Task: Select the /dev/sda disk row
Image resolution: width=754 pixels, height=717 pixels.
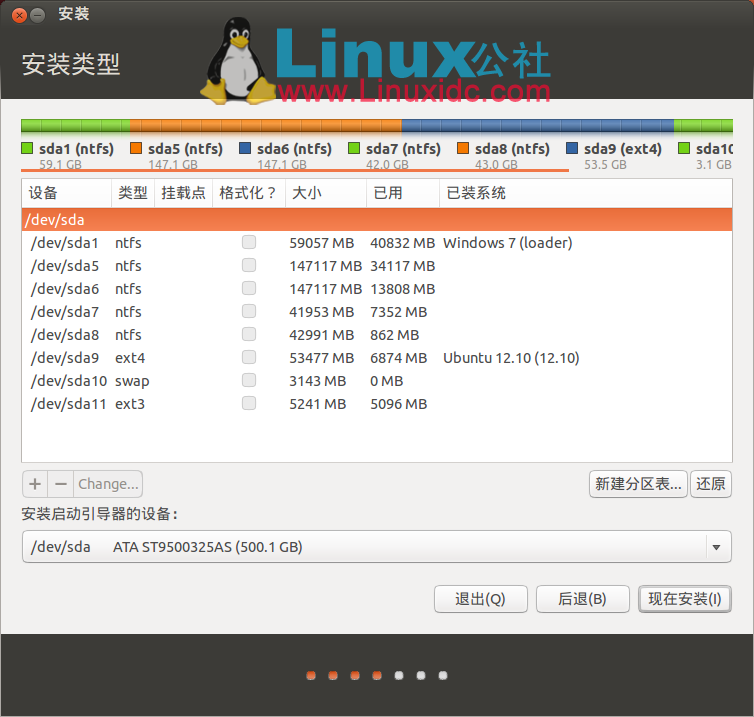Action: (377, 220)
